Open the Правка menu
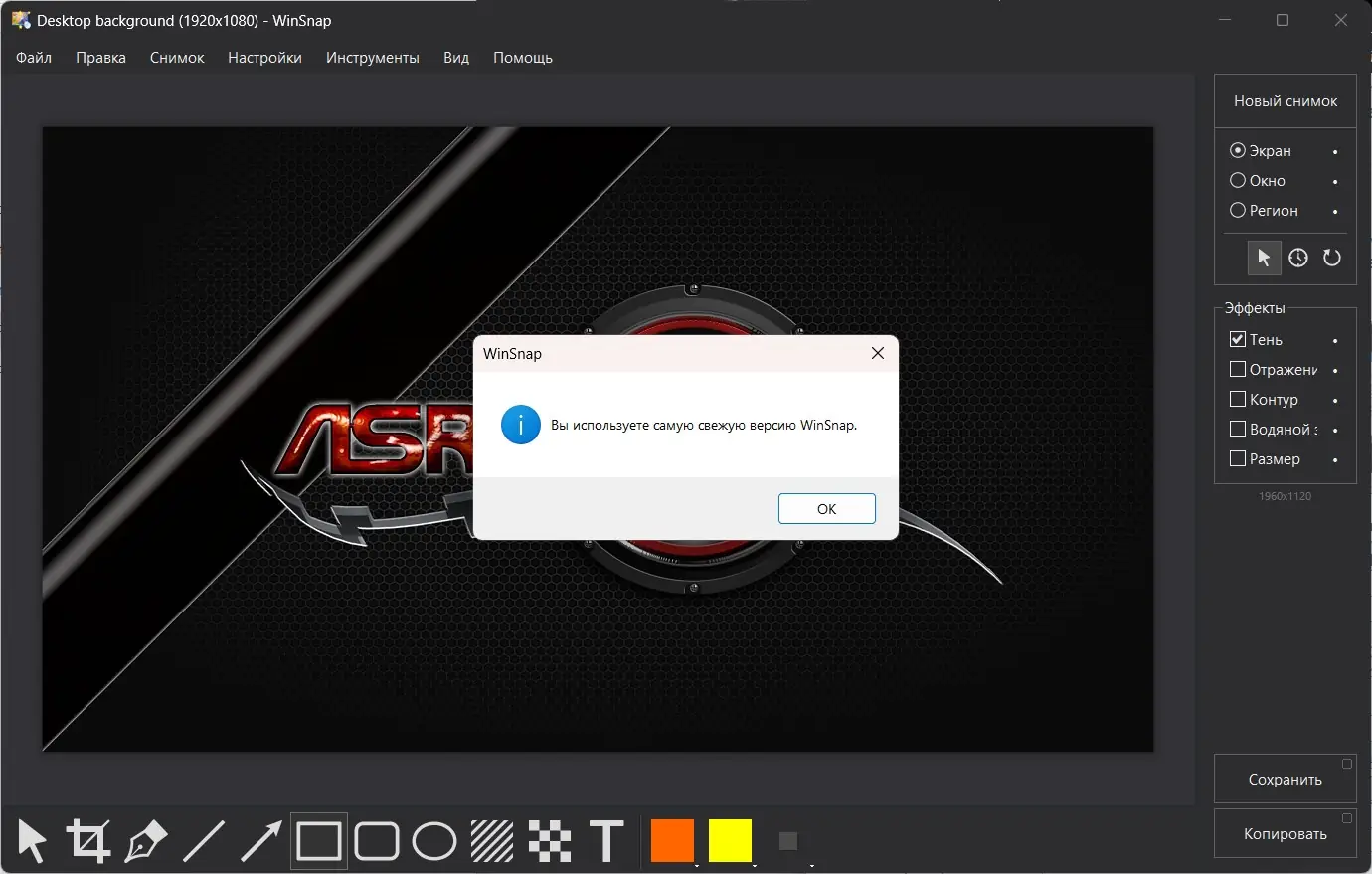This screenshot has width=1372, height=874. [100, 58]
